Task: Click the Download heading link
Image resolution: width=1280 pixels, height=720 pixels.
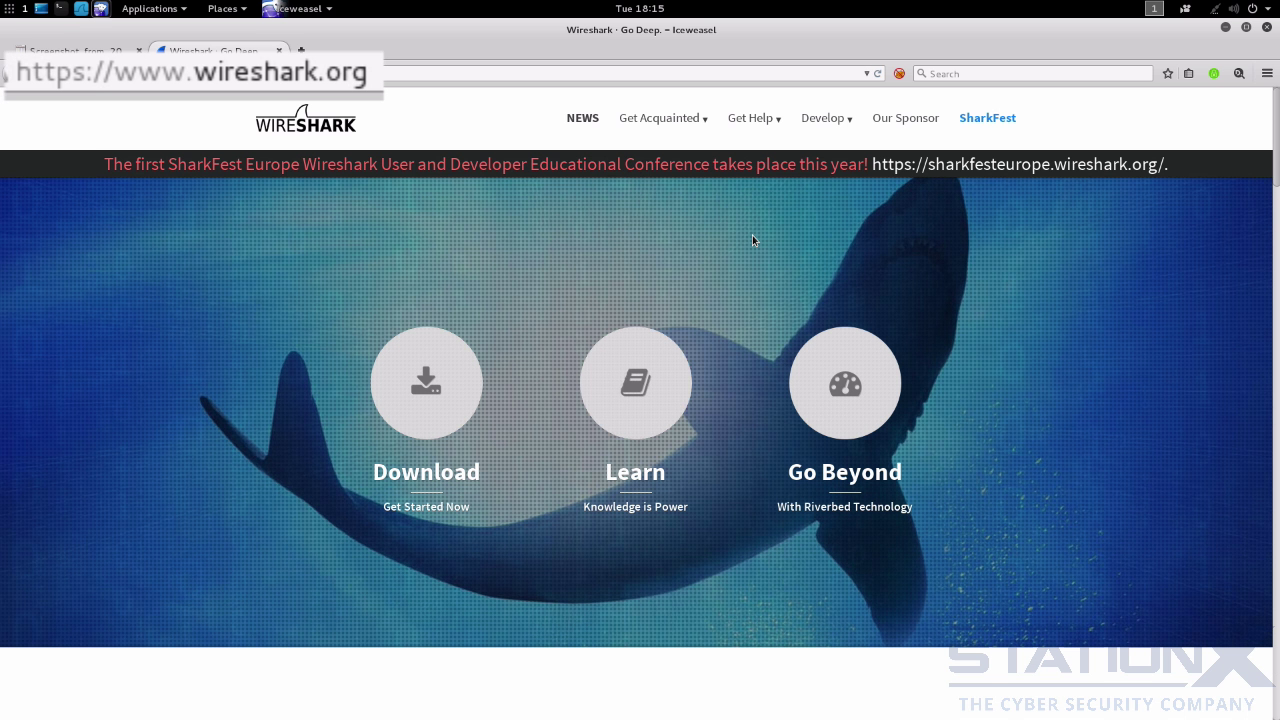Action: pos(426,472)
